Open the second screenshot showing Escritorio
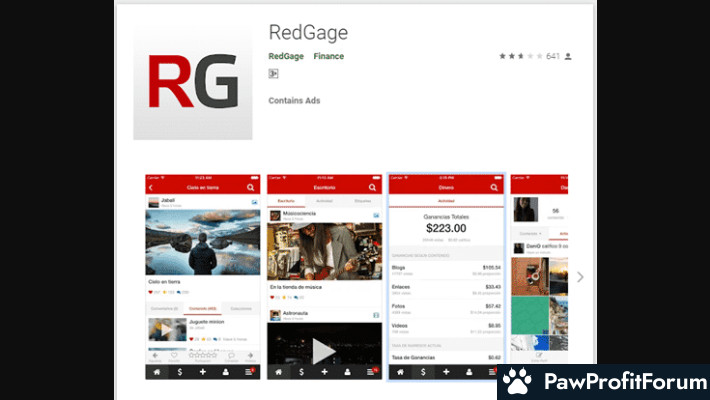The width and height of the screenshot is (710, 400). tap(324, 276)
